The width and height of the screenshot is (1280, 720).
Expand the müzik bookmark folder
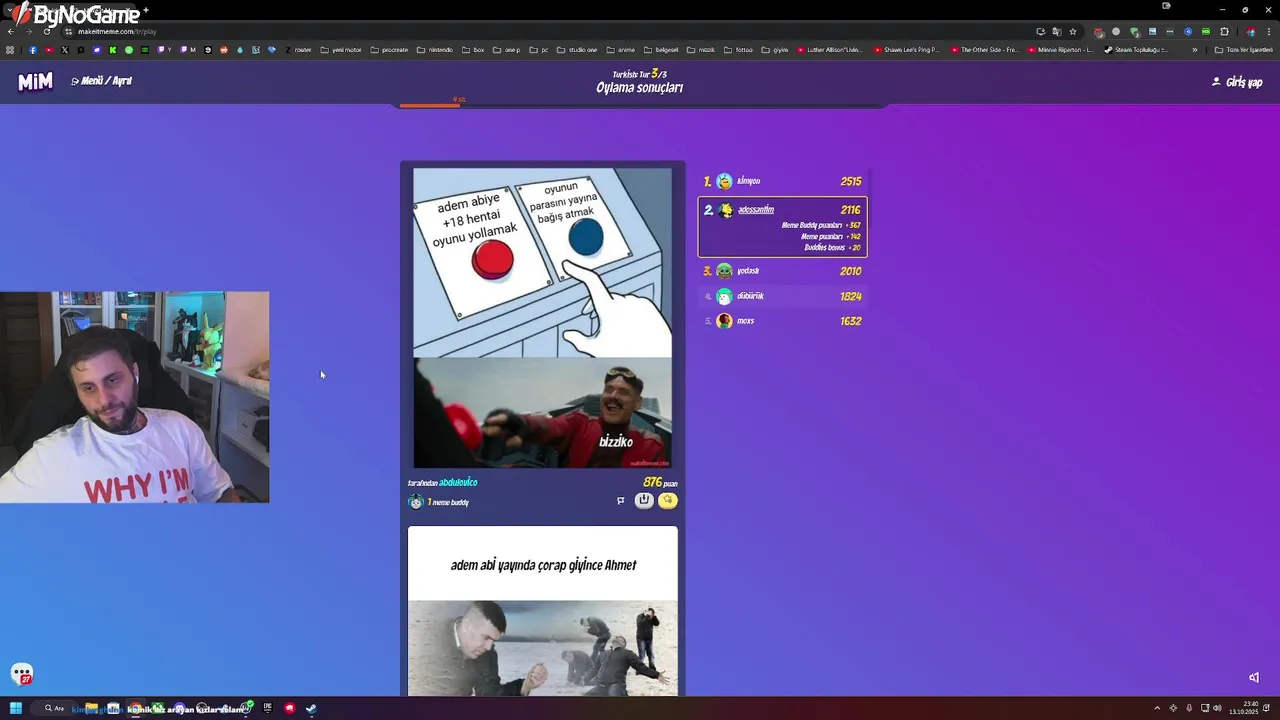point(701,49)
